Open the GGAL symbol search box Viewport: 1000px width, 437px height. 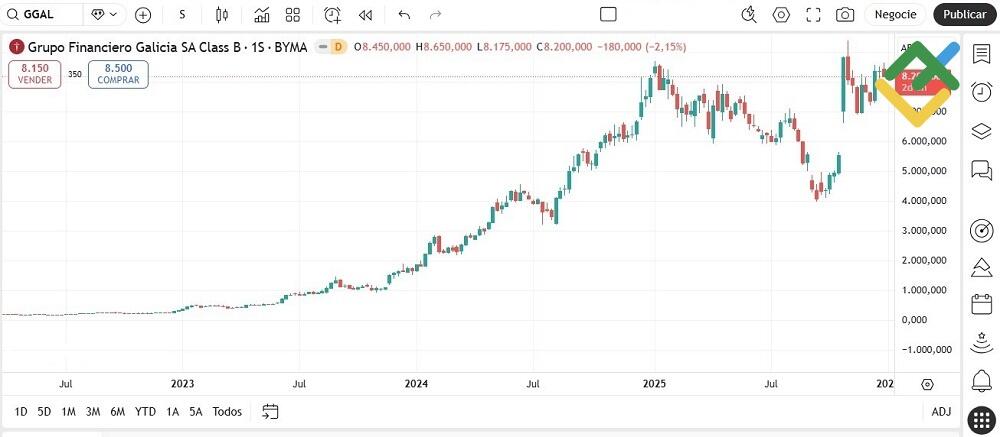pyautogui.click(x=40, y=14)
